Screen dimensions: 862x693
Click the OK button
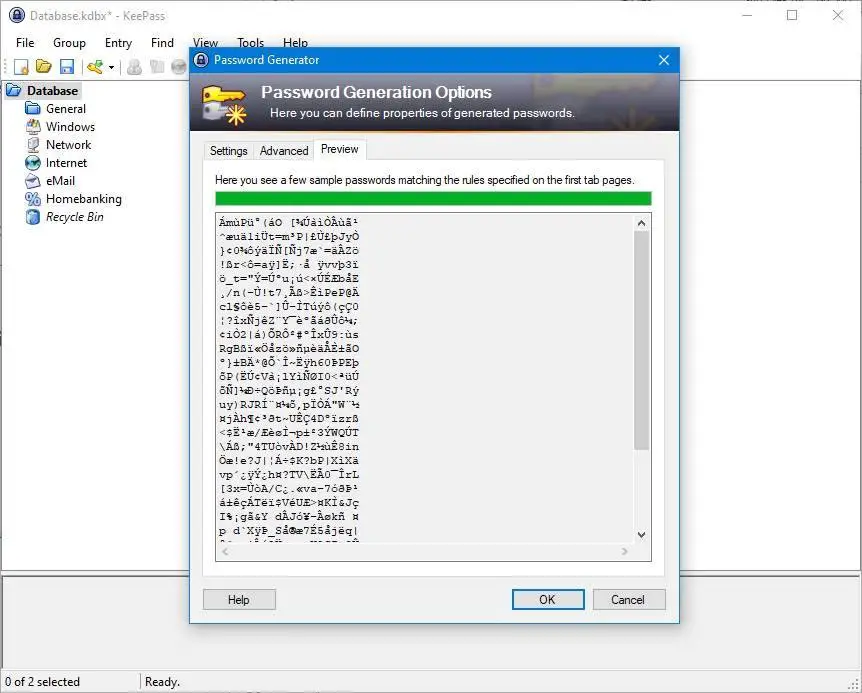(548, 600)
